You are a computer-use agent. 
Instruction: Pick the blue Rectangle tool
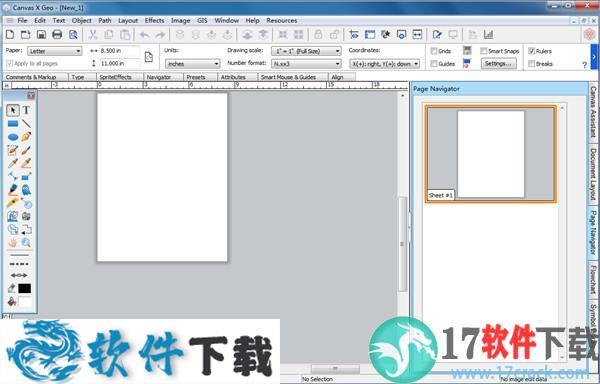(13, 124)
